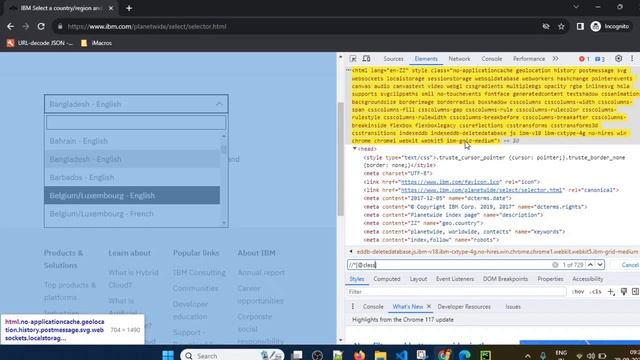Click the blue issues count badge

[x=600, y=59]
